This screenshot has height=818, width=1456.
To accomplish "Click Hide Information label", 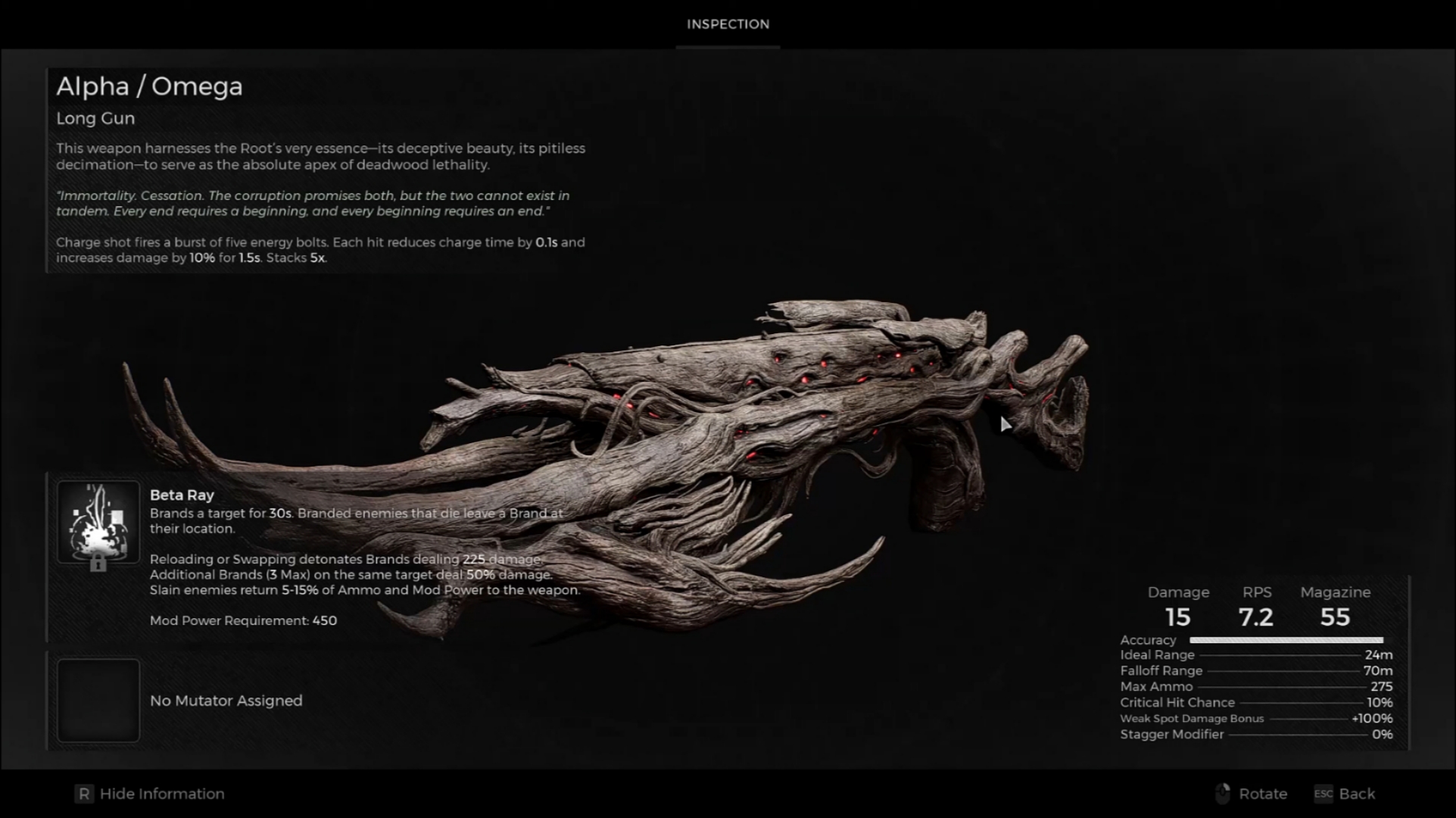I will click(162, 794).
